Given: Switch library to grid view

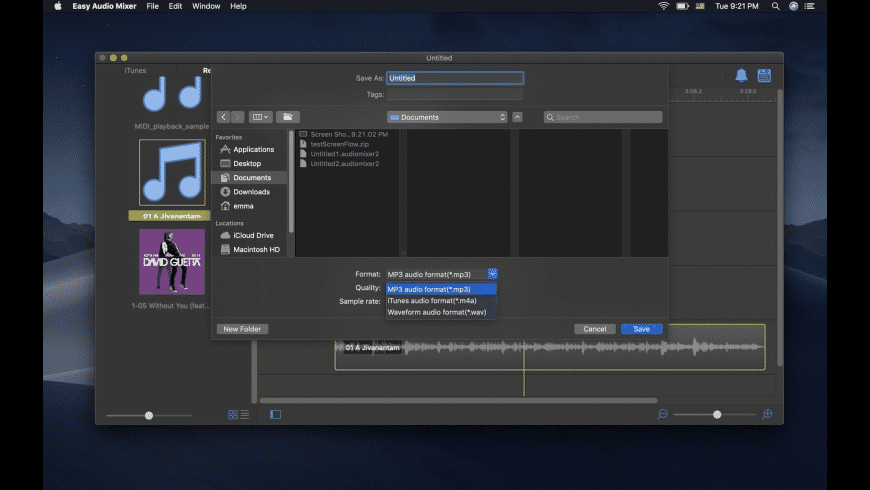Looking at the screenshot, I should (x=233, y=414).
